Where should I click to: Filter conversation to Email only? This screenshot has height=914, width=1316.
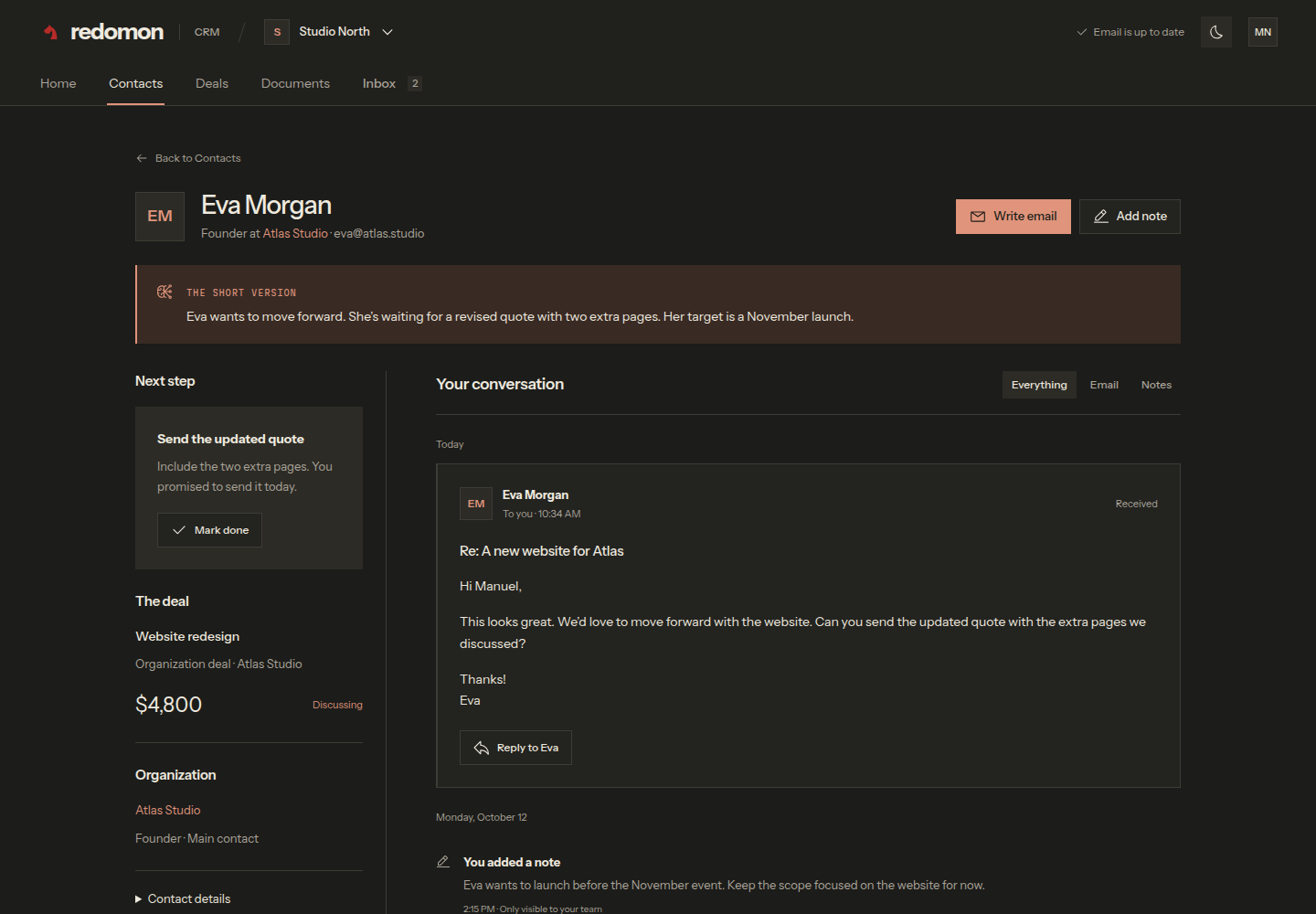point(1104,385)
